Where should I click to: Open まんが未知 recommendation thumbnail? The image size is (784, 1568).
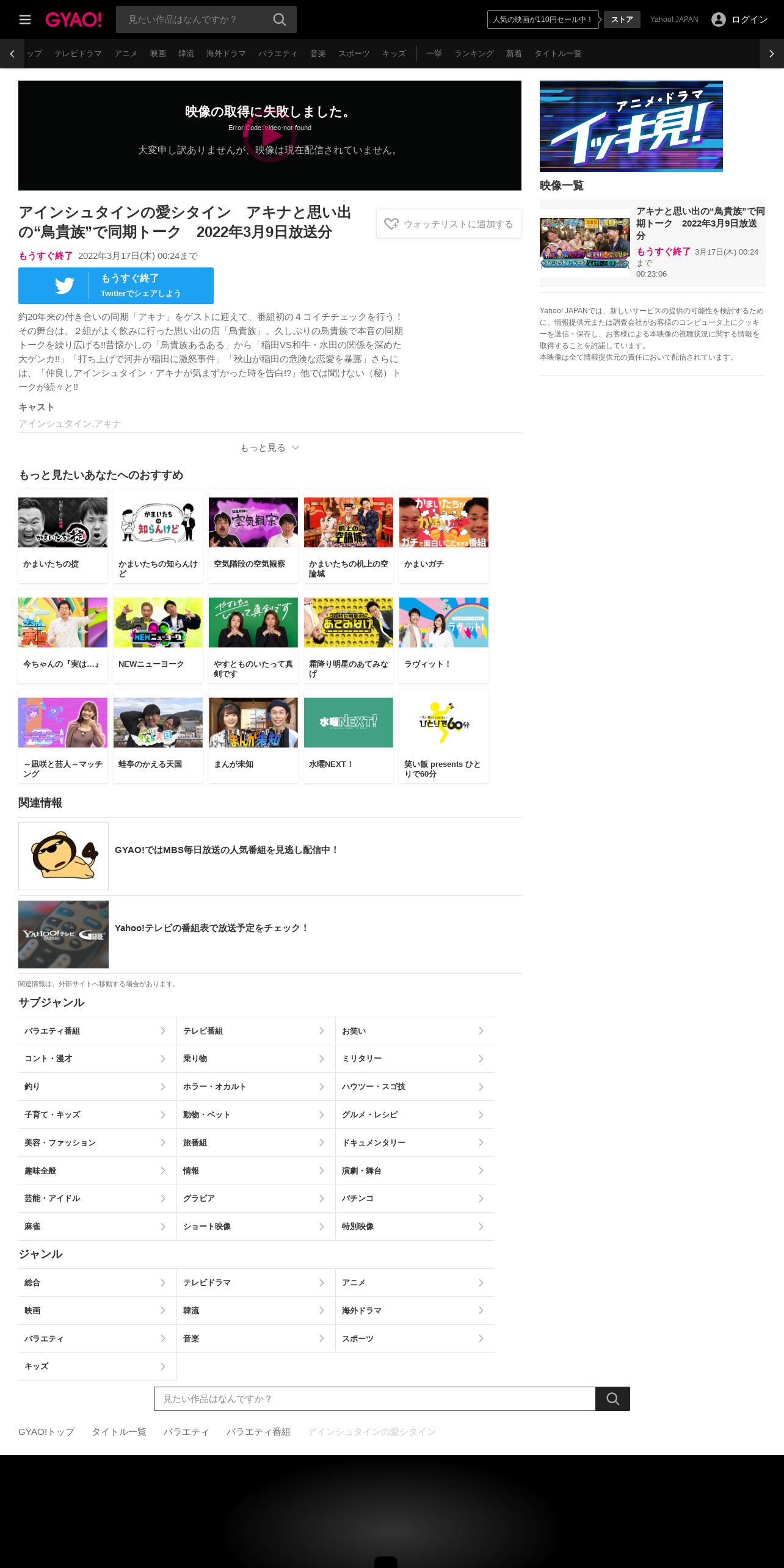pyautogui.click(x=253, y=722)
